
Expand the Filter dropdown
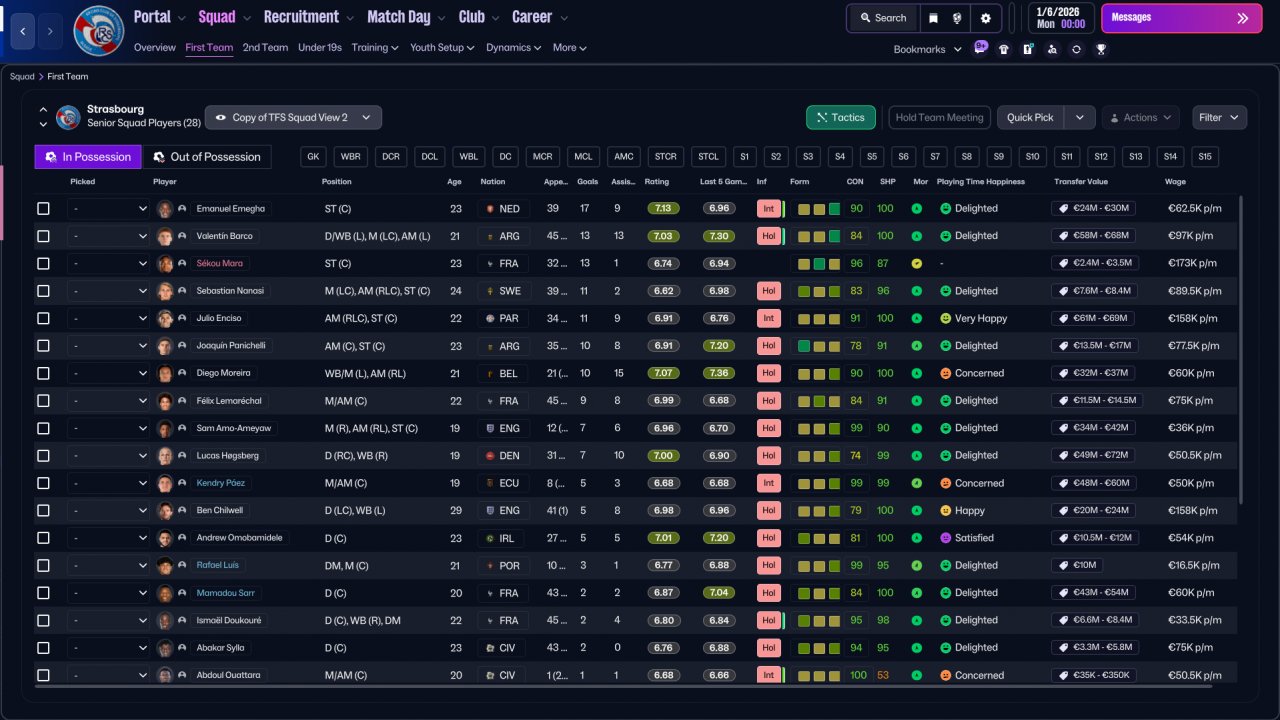click(1219, 117)
